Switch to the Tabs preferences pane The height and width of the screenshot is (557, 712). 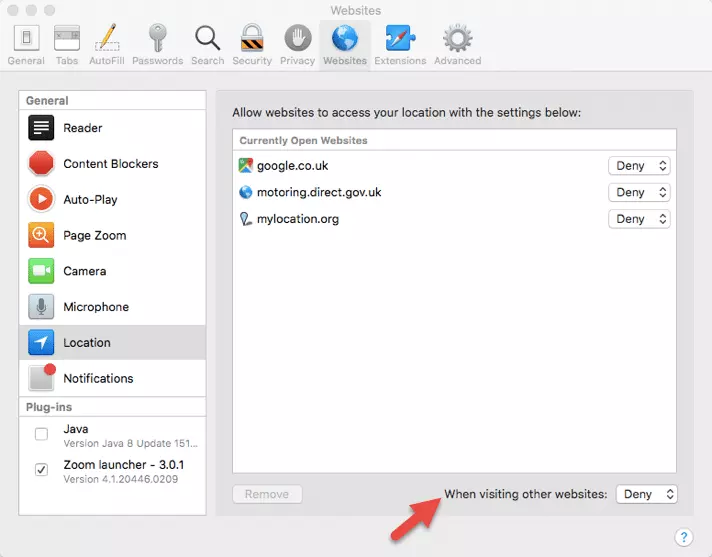pos(67,45)
